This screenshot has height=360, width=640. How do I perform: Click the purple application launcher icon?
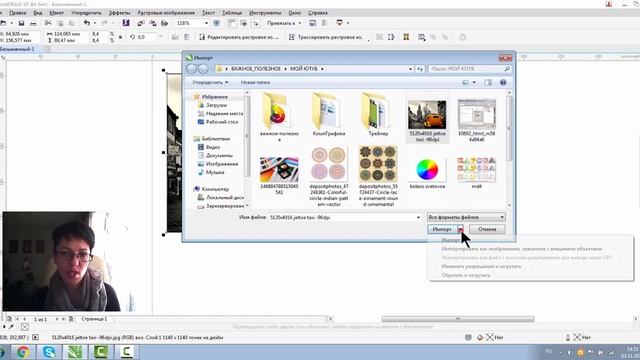tap(126, 23)
